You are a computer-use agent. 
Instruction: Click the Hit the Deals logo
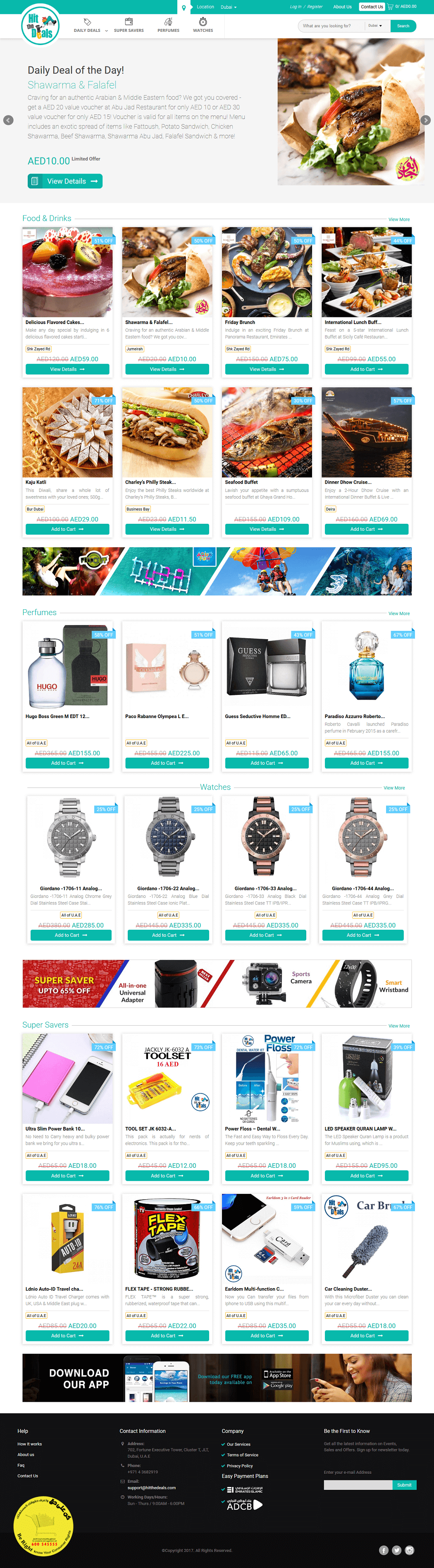(40, 24)
